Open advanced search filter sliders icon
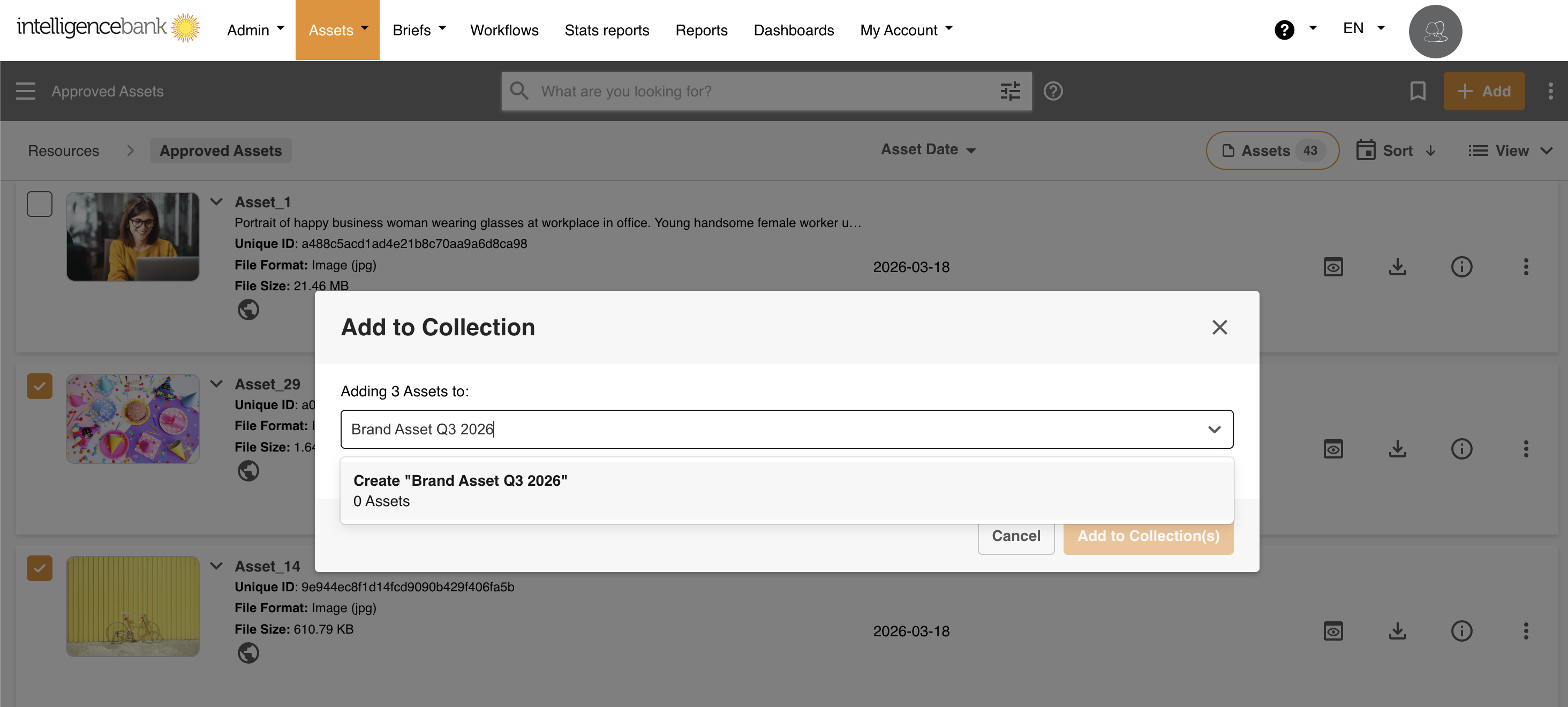Screen dimensions: 1568x707 coord(1010,92)
